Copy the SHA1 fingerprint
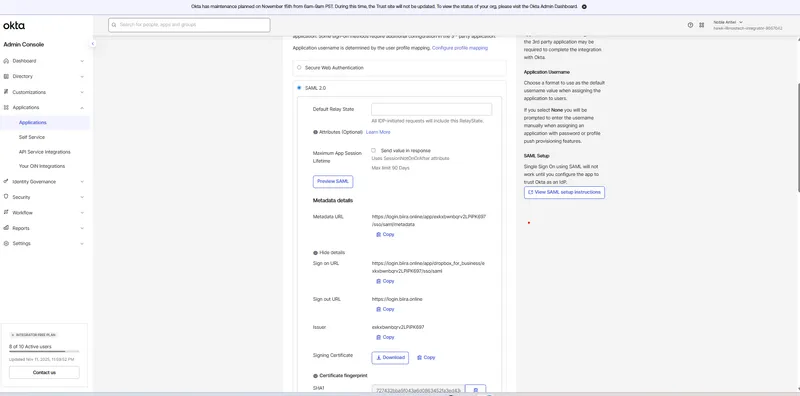The image size is (800, 396). pos(476,390)
